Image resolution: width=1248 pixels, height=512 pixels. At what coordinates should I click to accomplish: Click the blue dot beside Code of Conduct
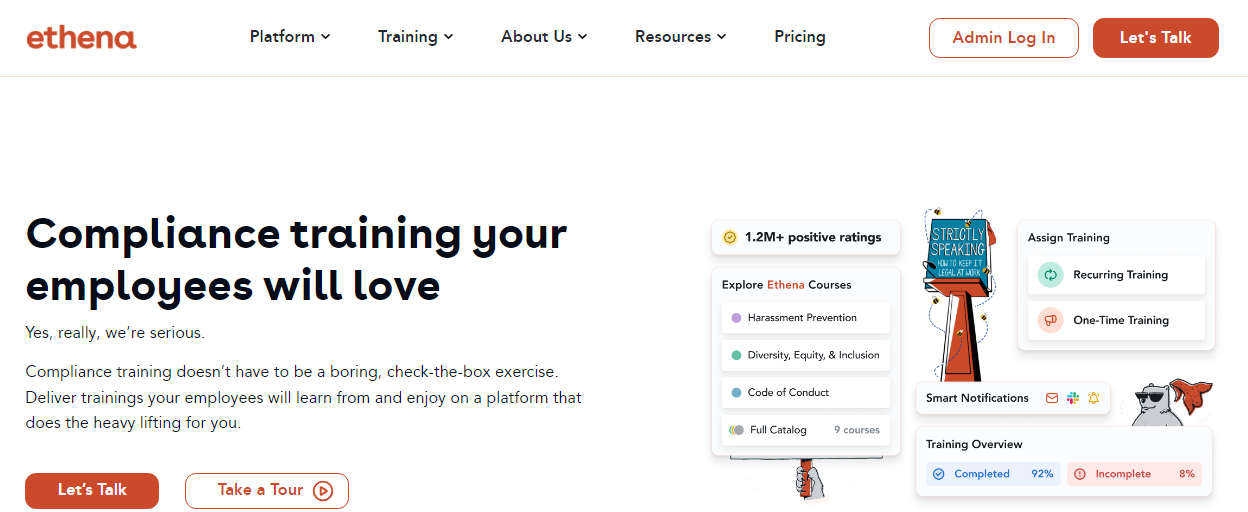[737, 393]
